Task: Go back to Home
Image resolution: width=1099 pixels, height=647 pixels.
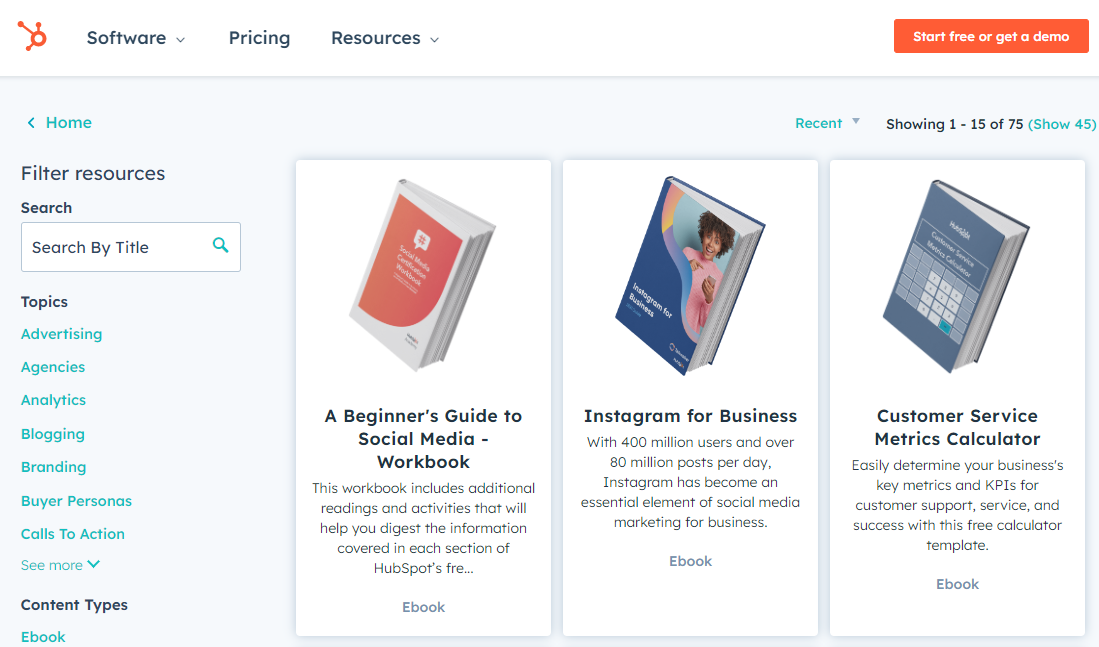Action: 69,123
